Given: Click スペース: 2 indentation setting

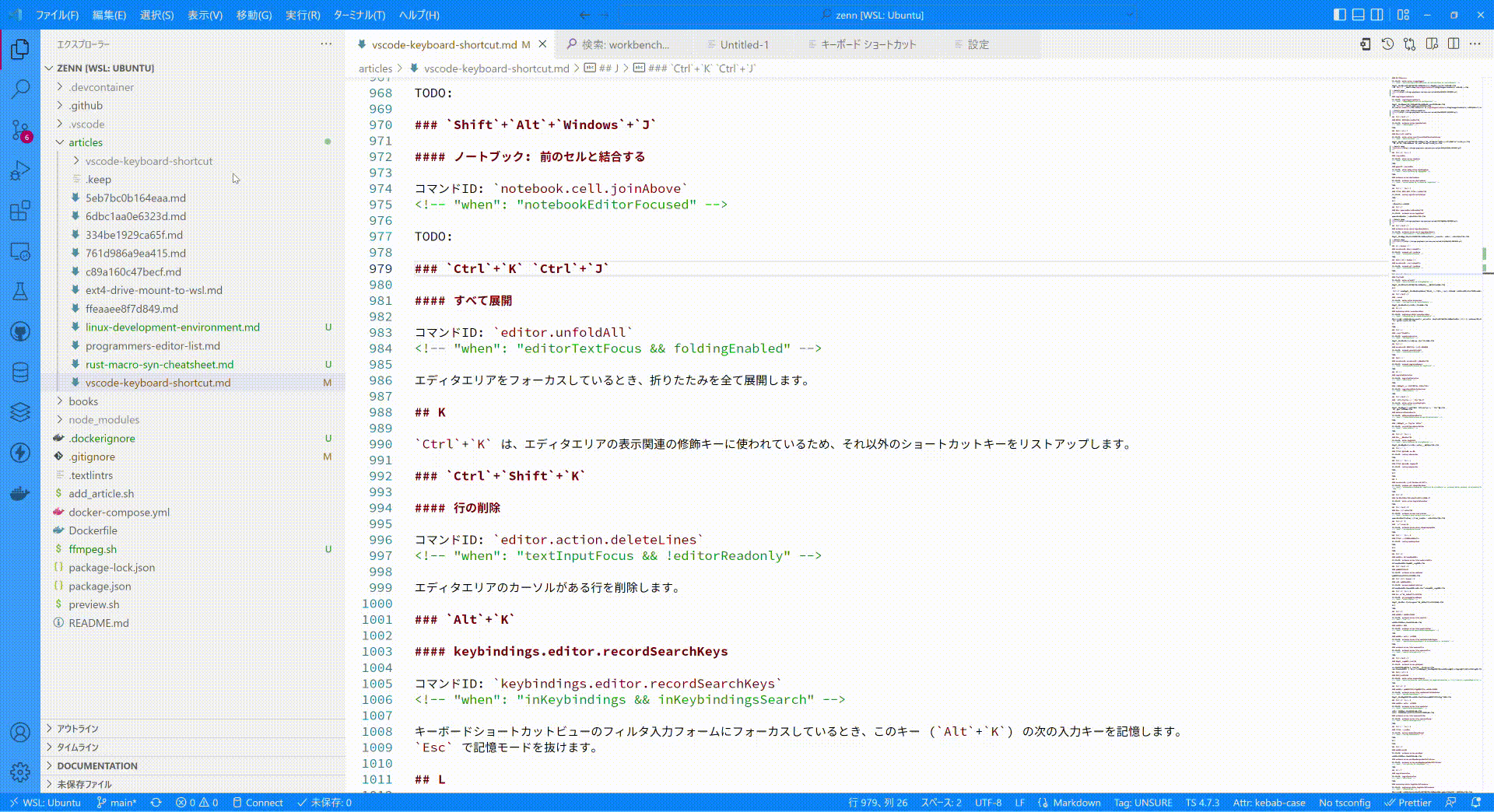Looking at the screenshot, I should [x=941, y=803].
